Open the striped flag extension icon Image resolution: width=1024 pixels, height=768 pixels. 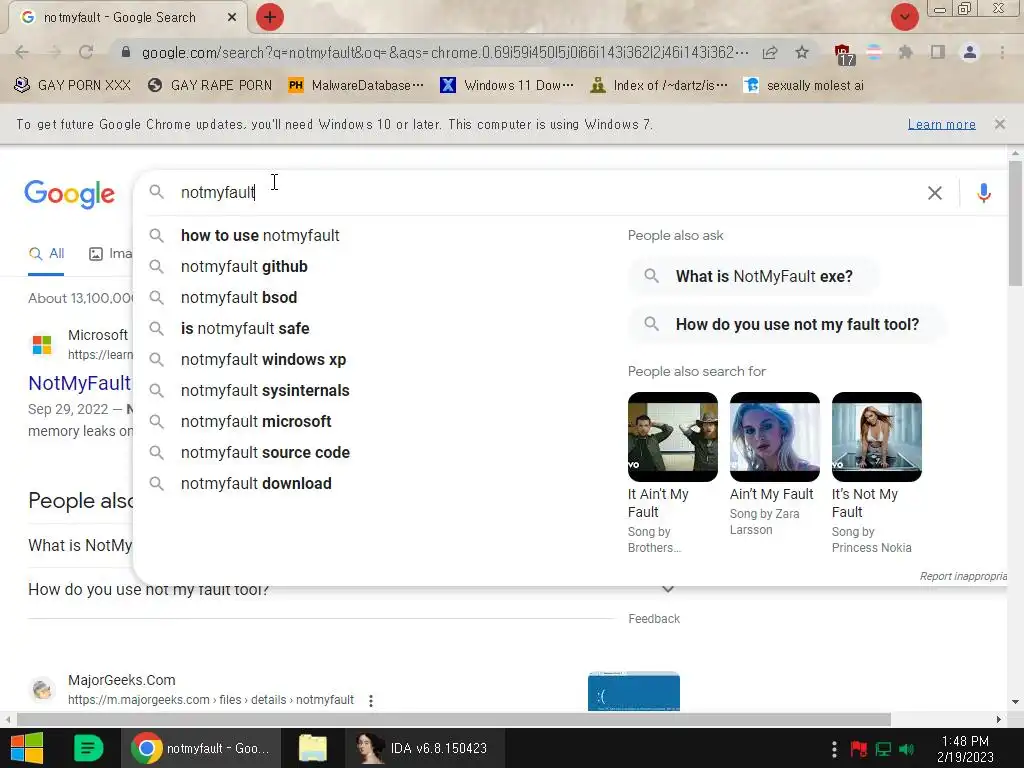(x=874, y=52)
